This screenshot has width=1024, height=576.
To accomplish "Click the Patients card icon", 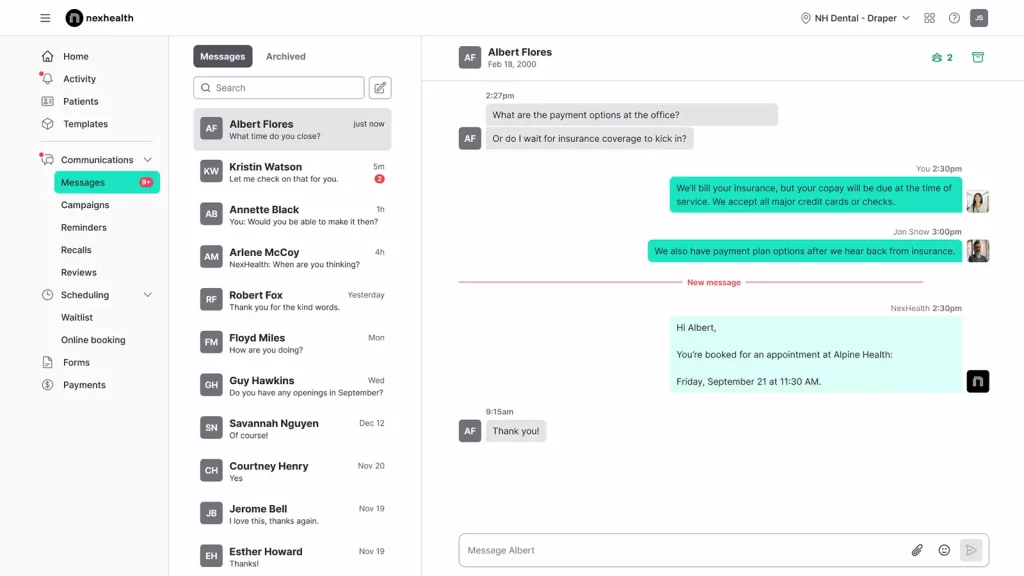I will [47, 101].
